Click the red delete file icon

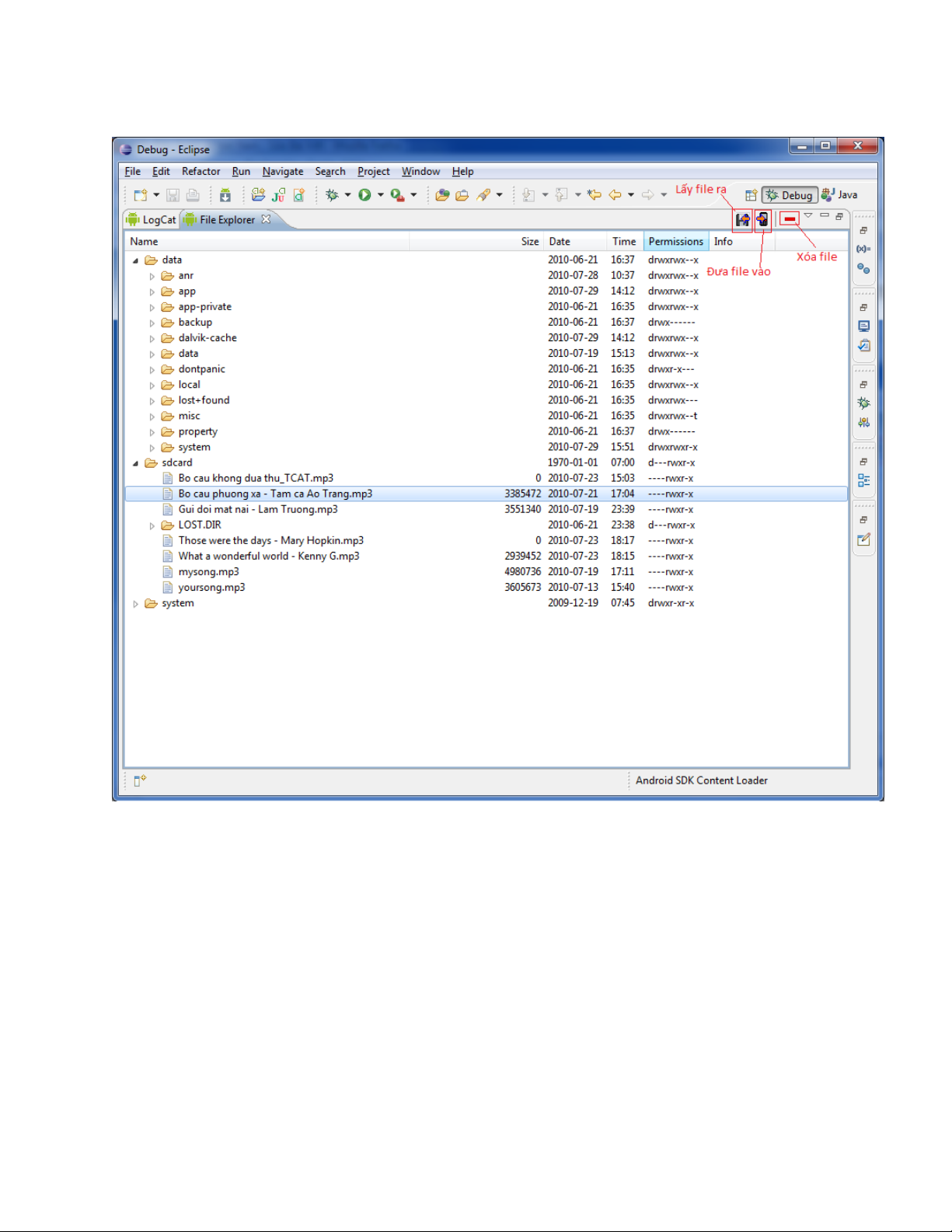[x=790, y=219]
